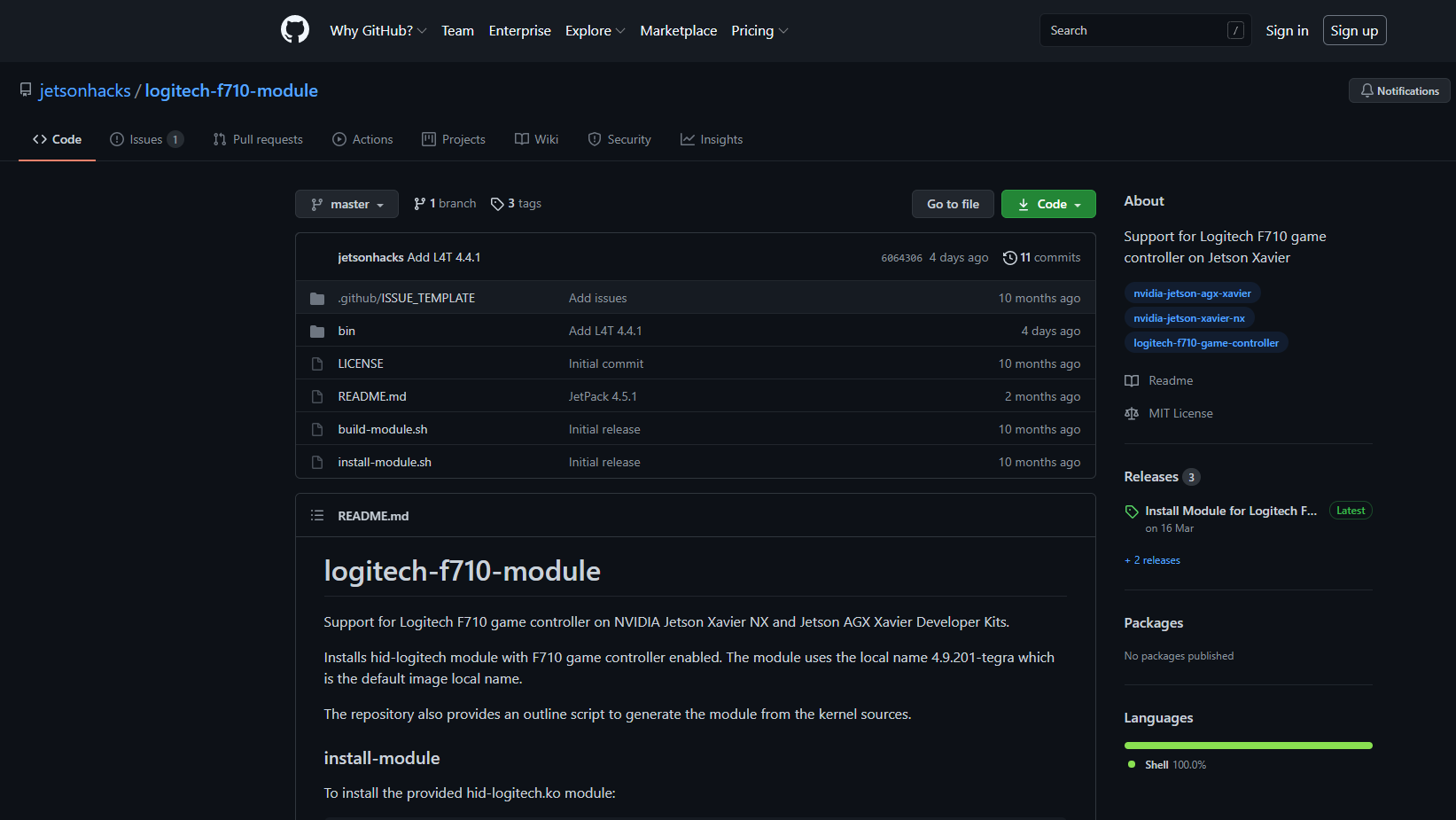
Task: Open the logitech-f710-game-controller topic tag
Action: pyautogui.click(x=1206, y=343)
